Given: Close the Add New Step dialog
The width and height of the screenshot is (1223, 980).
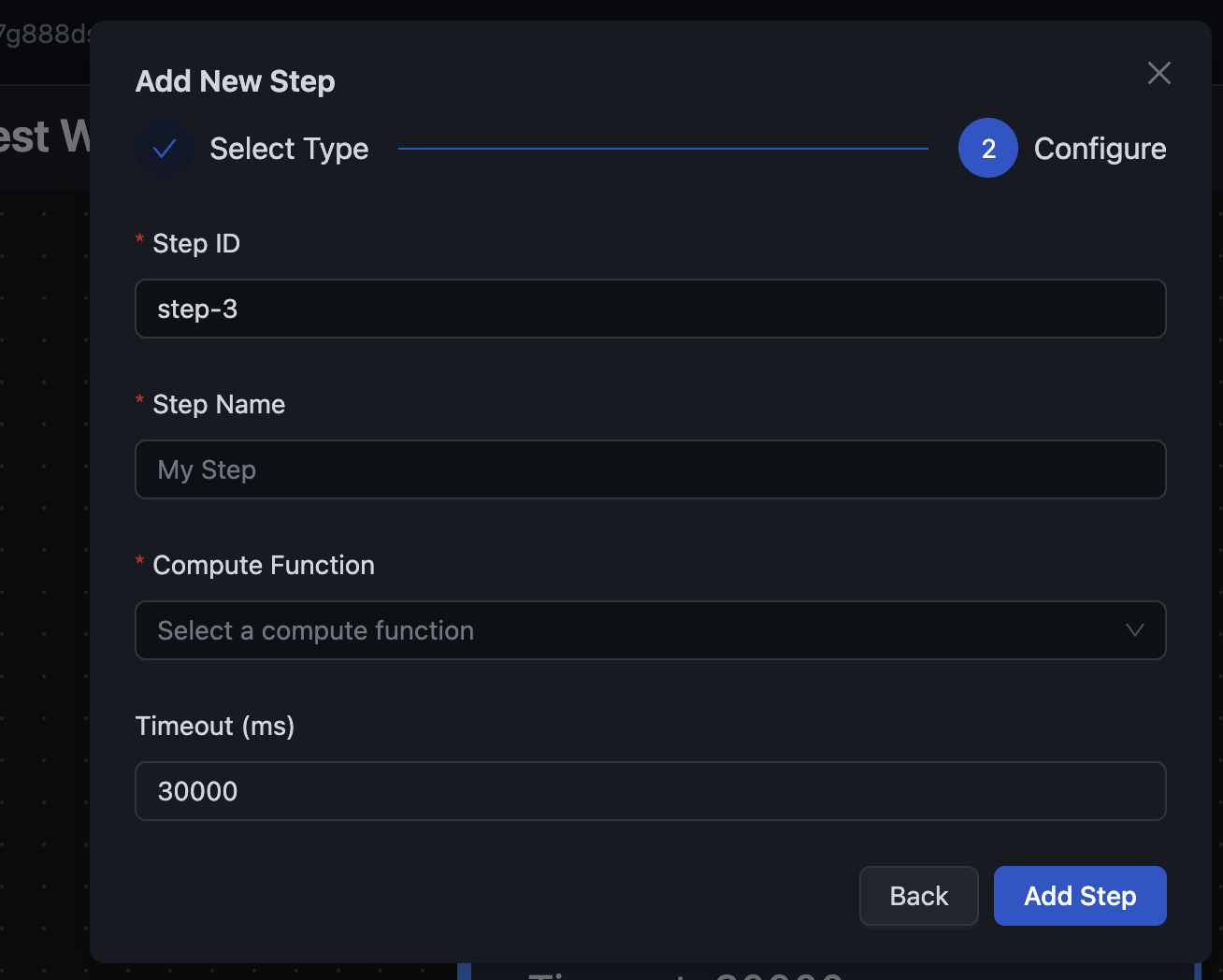Looking at the screenshot, I should 1158,73.
